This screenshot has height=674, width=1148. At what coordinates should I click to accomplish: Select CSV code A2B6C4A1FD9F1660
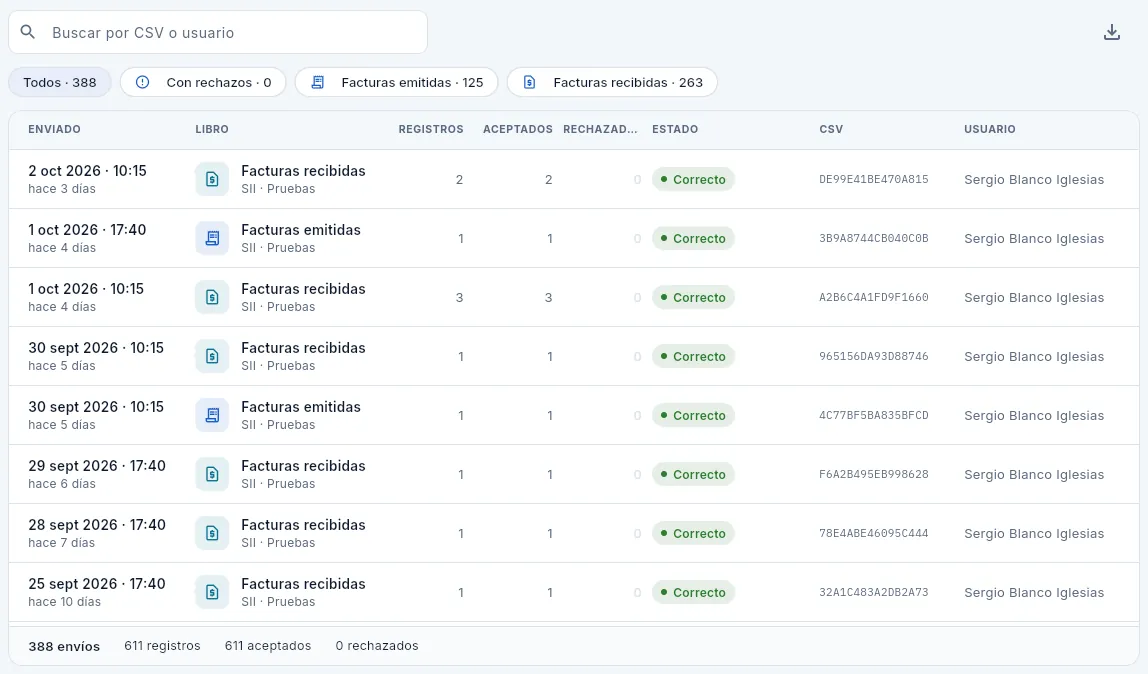click(x=873, y=297)
